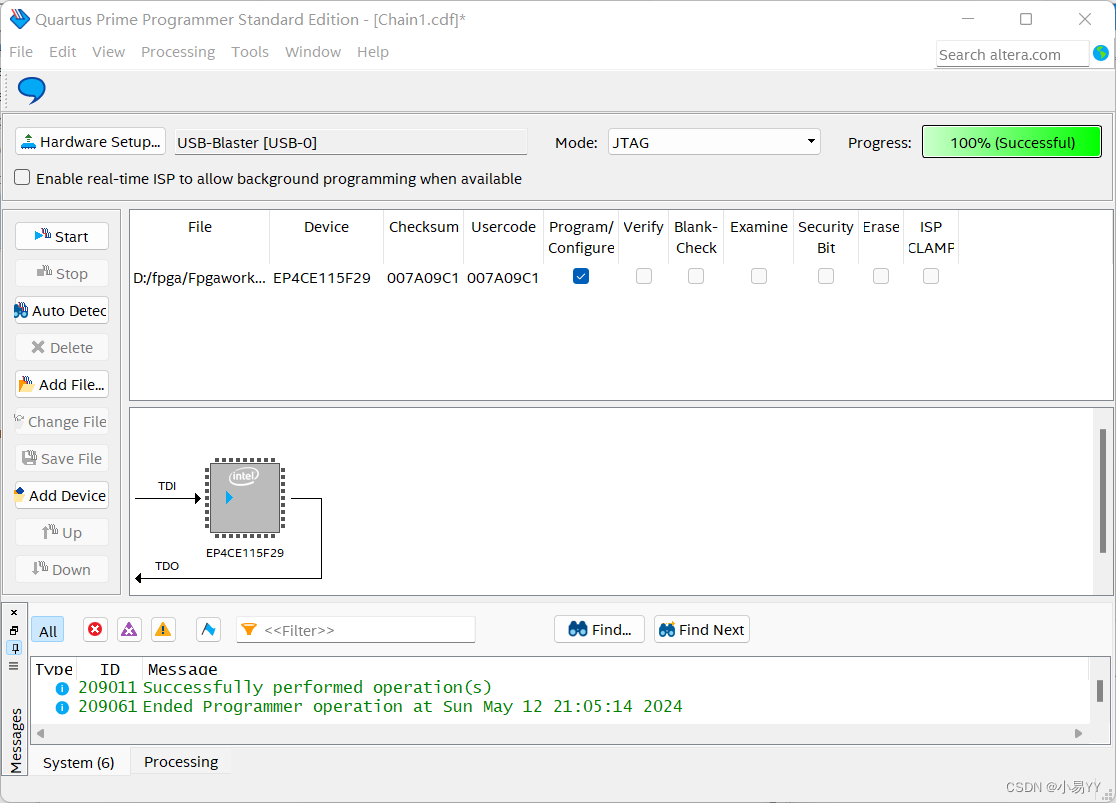Click info icon of message 209011
Screen dimensions: 1116x803
62,688
